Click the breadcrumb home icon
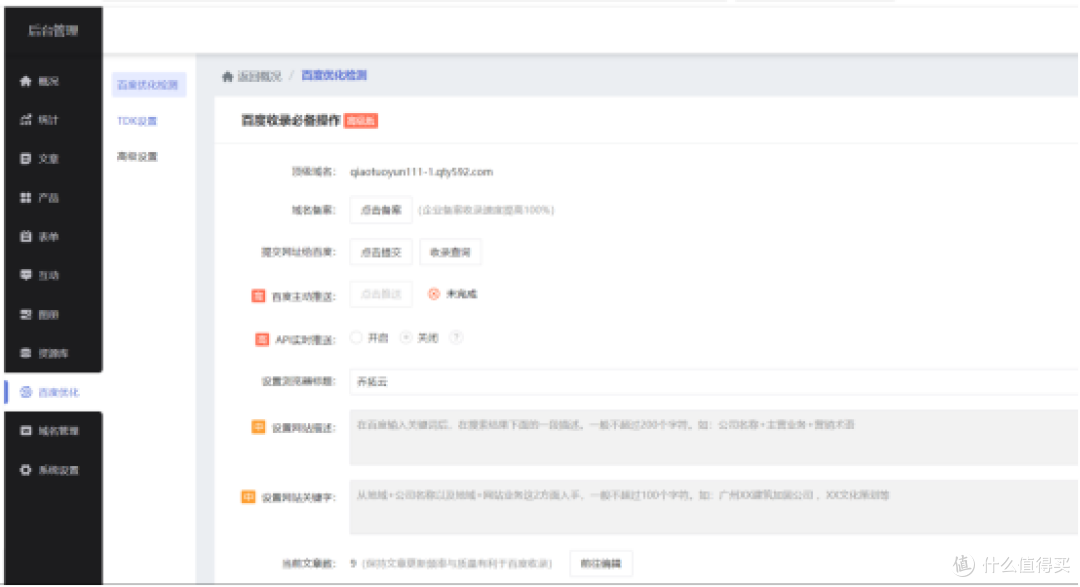The height and width of the screenshot is (587, 1080). [227, 76]
